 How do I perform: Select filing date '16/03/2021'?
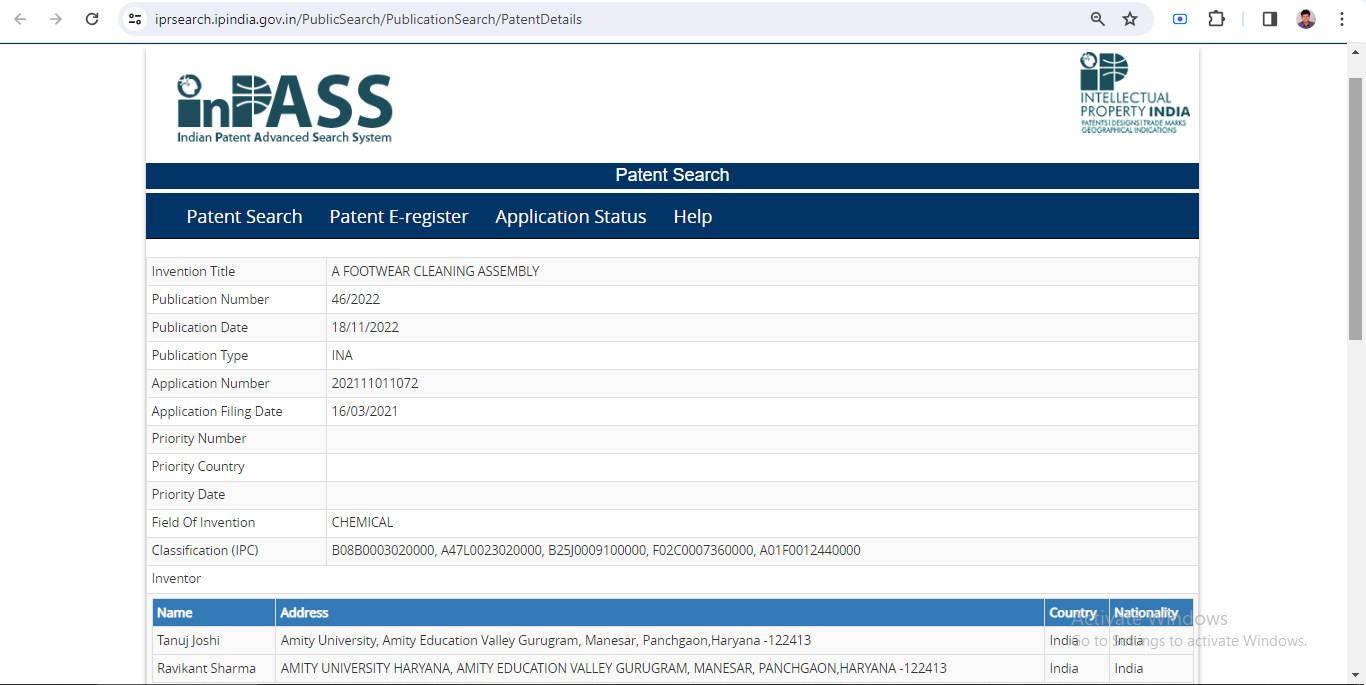pos(365,411)
